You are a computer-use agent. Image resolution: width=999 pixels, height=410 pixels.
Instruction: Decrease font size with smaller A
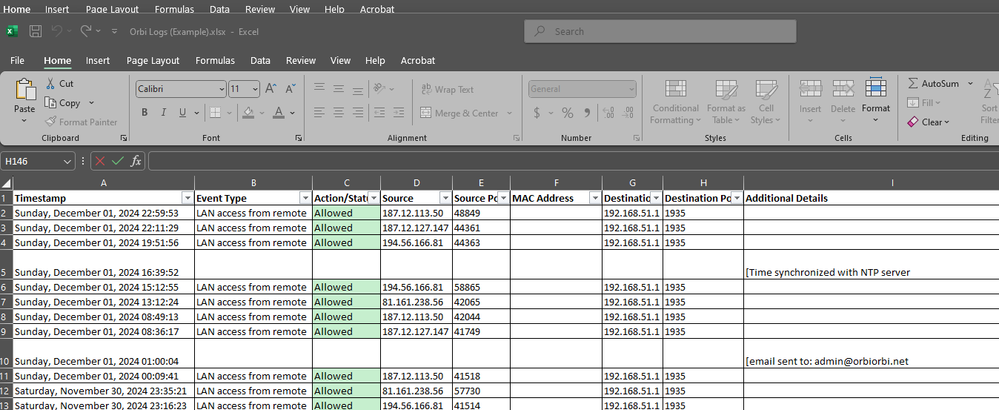[x=291, y=89]
